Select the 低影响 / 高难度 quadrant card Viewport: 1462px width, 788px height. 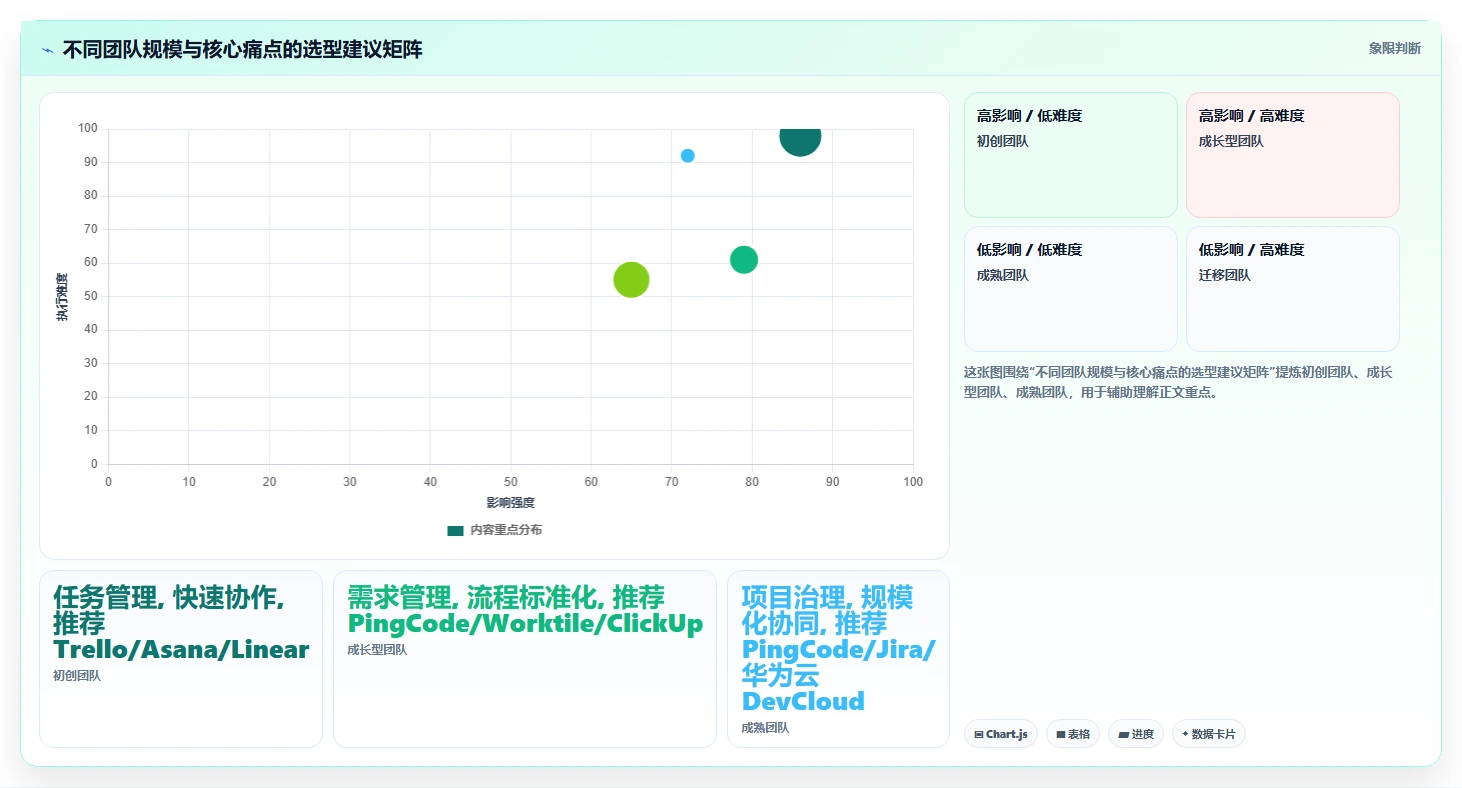click(x=1293, y=289)
